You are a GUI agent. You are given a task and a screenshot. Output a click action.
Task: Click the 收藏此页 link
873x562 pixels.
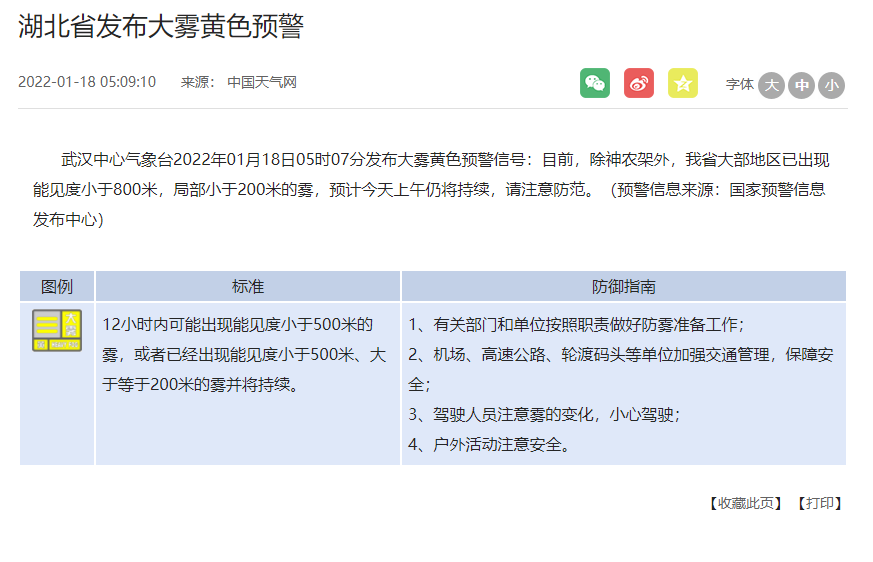click(x=744, y=503)
